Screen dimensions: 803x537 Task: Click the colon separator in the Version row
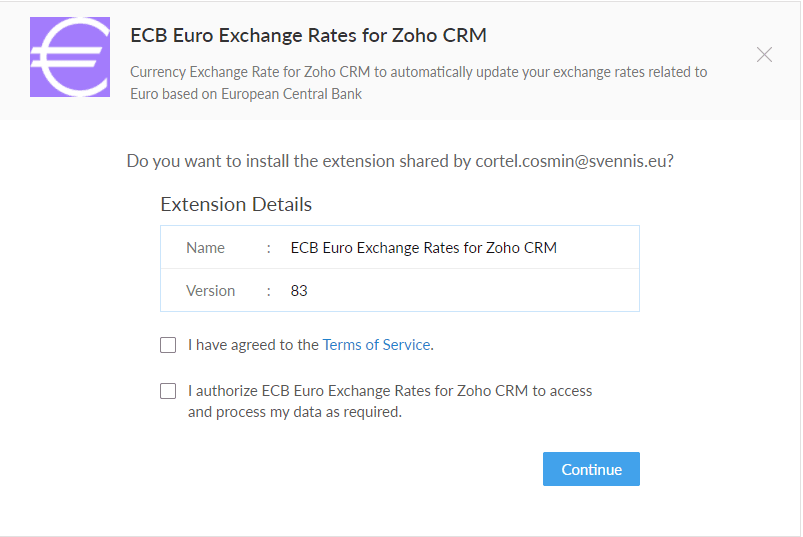click(269, 291)
